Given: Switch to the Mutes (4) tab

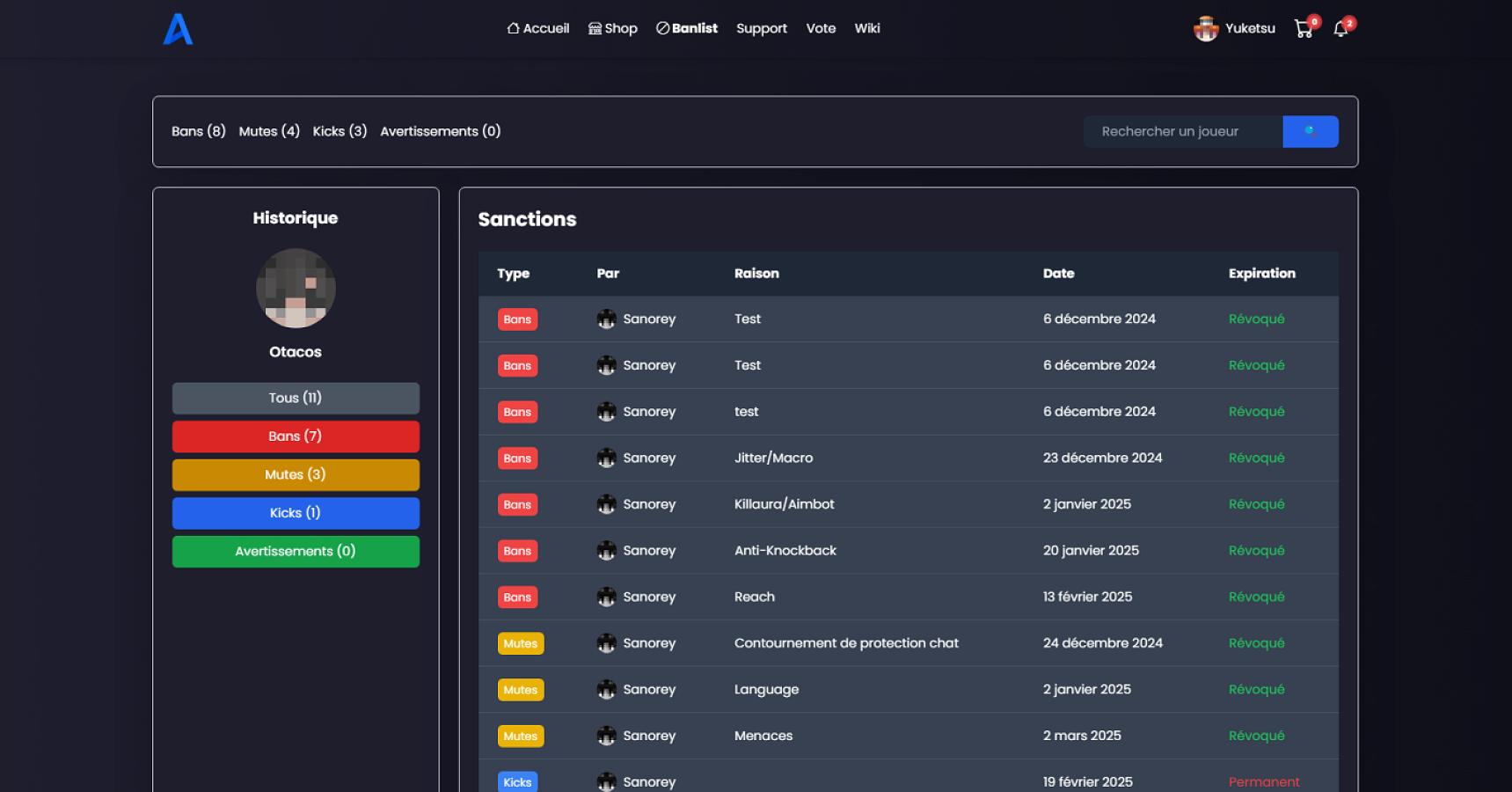Looking at the screenshot, I should [x=269, y=131].
